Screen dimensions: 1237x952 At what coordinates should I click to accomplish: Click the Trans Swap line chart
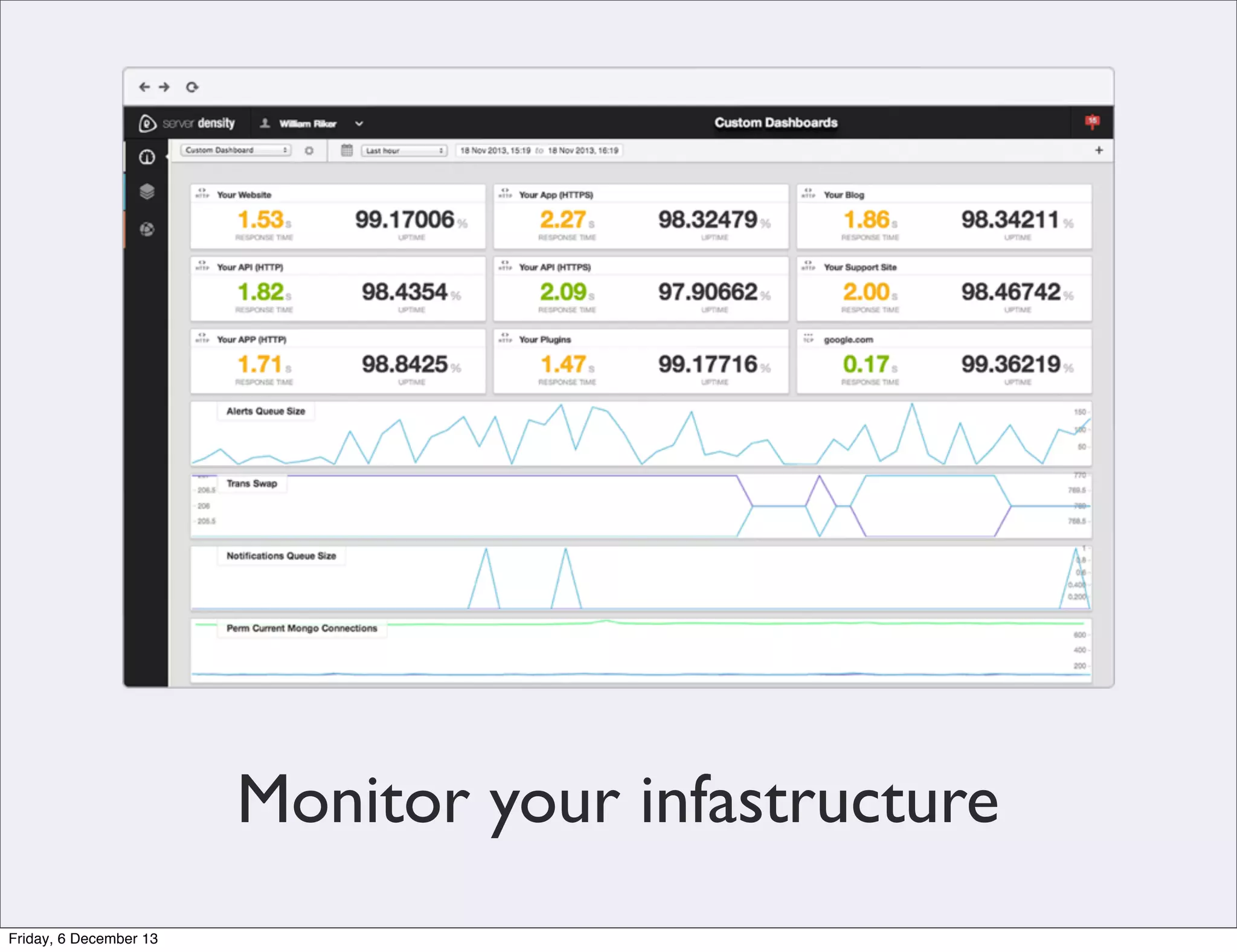click(641, 506)
